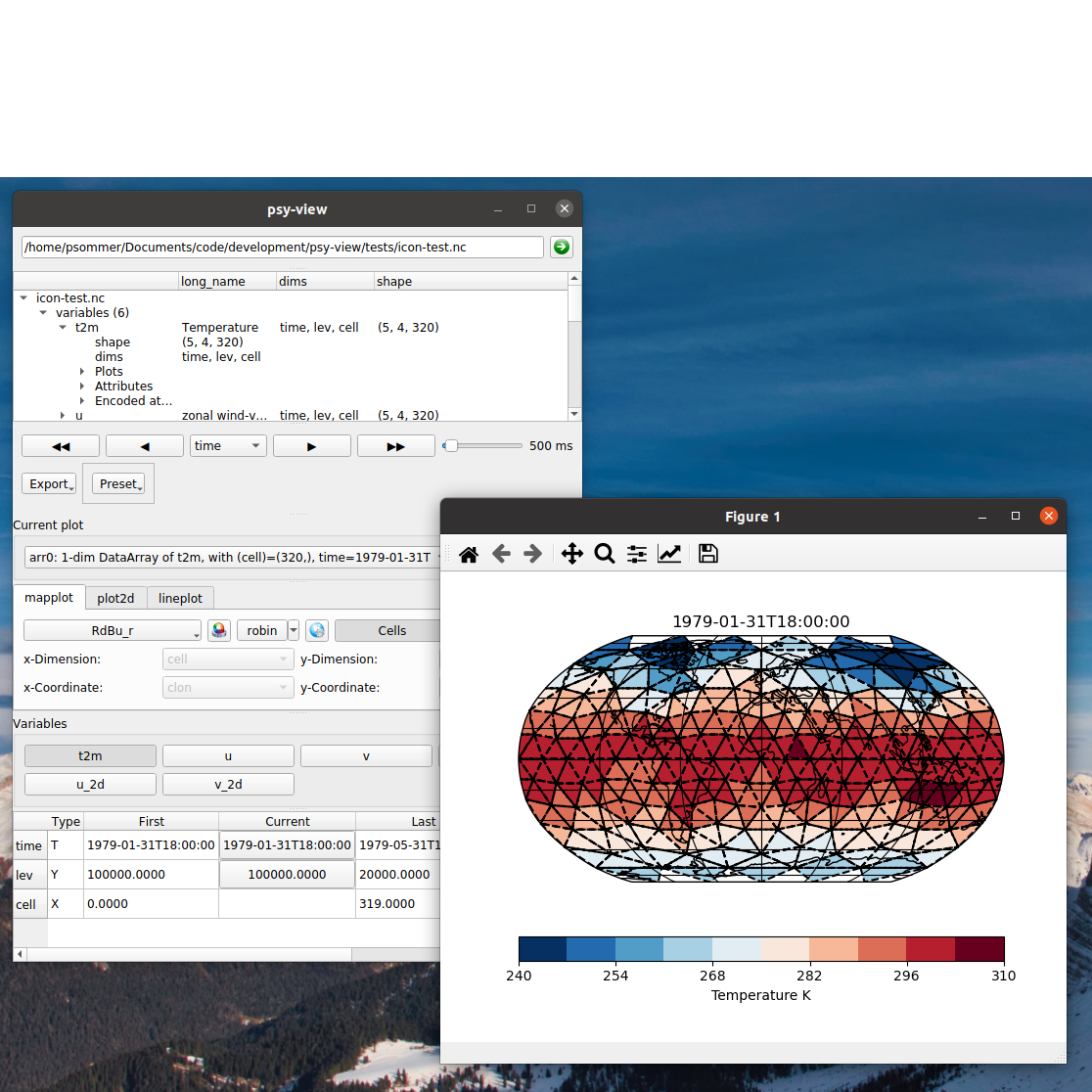Jump to last time step fast-forward button
Viewport: 1092px width, 1092px height.
(395, 446)
